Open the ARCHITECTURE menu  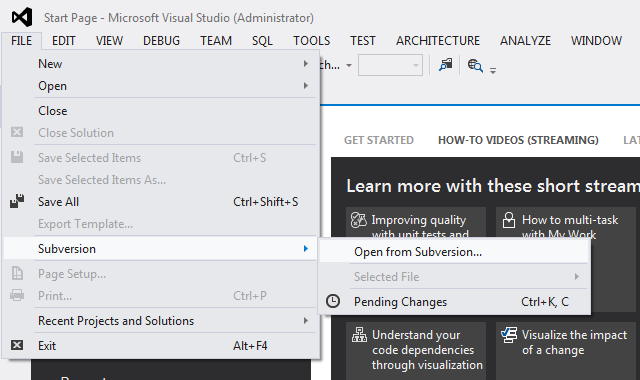[x=438, y=41]
